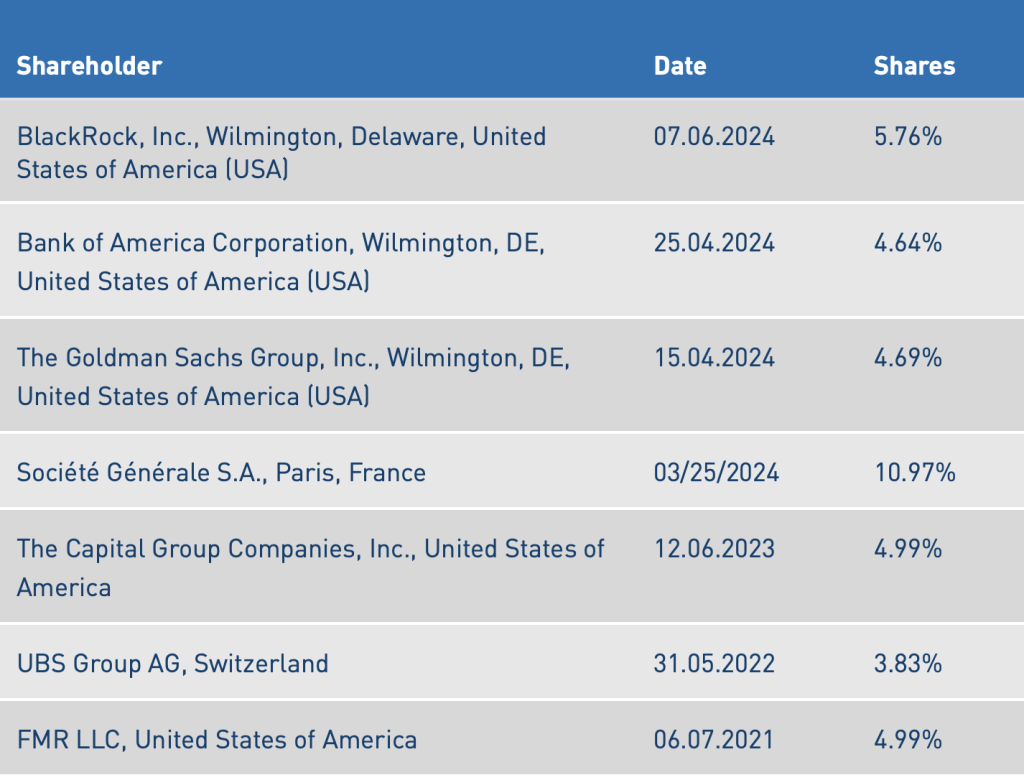Click the 15.04.2024 date value
Screen dimensions: 1024x780
point(714,357)
